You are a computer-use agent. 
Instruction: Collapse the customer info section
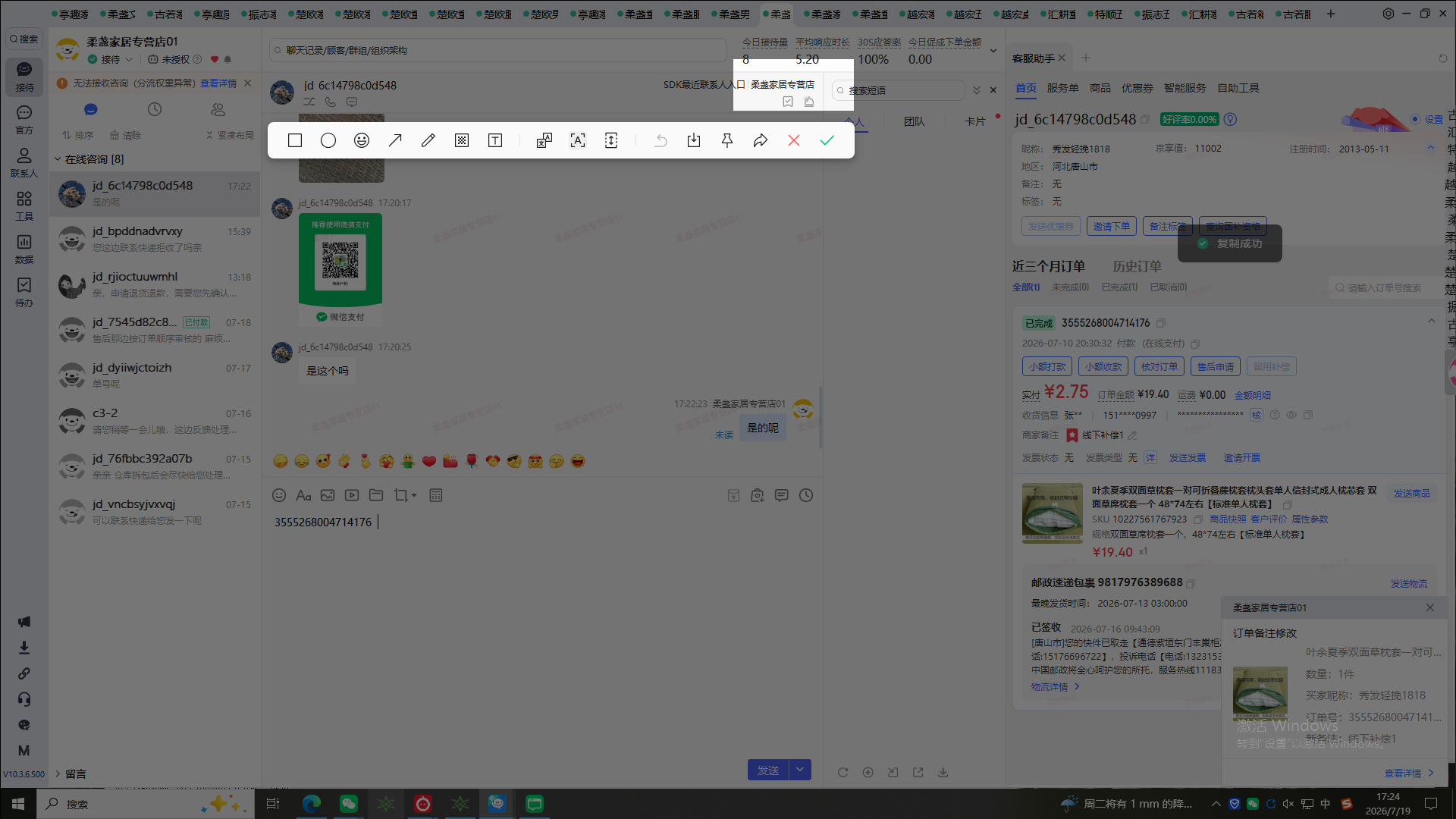1431,148
